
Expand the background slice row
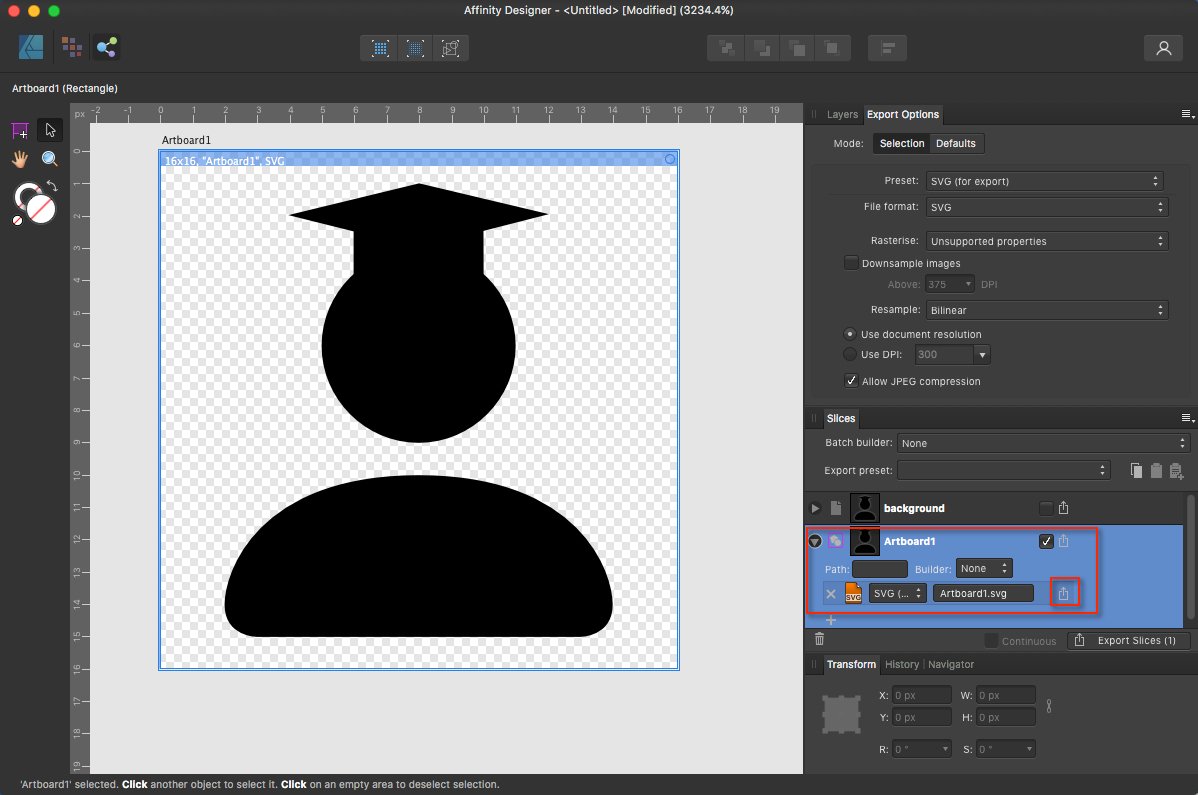[x=815, y=508]
